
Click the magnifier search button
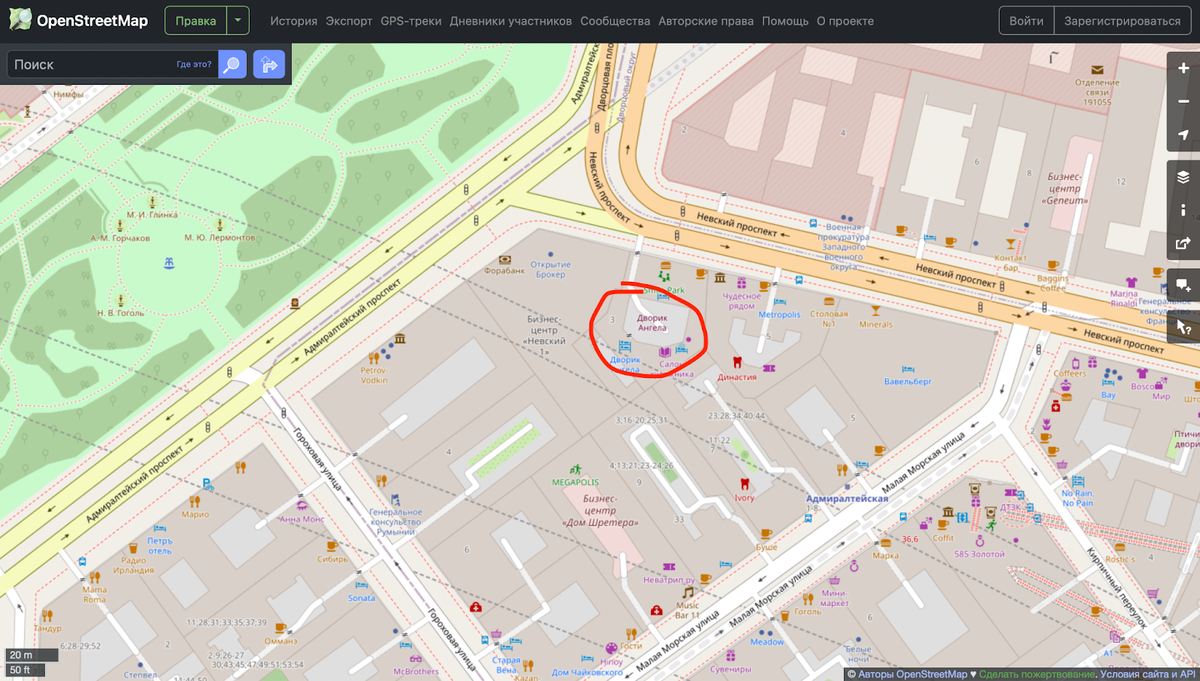(232, 65)
